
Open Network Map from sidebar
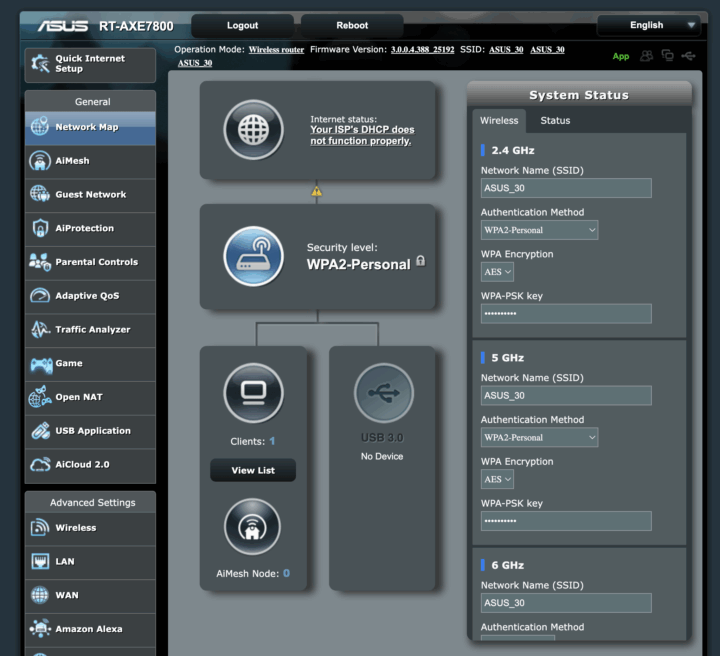90,127
